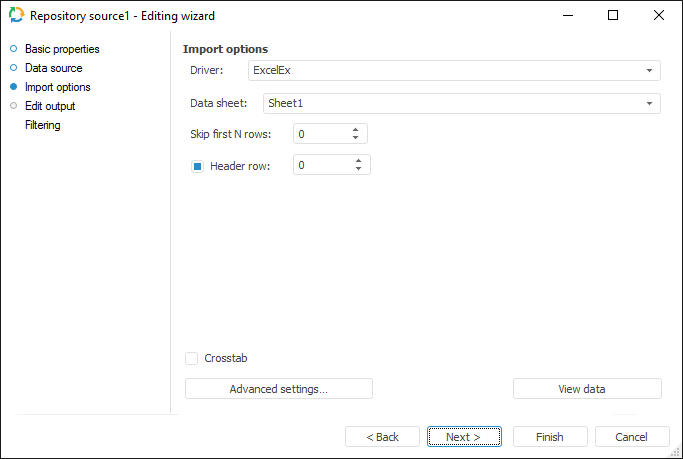Click Finish to complete the wizard
This screenshot has width=683, height=459.
click(549, 437)
